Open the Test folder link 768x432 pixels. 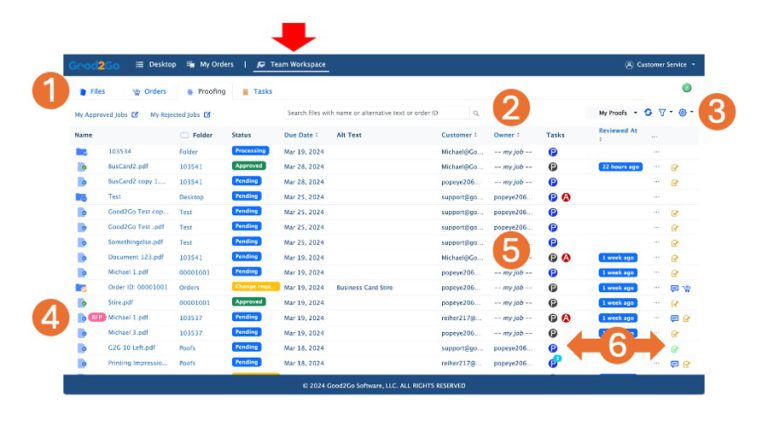click(114, 196)
